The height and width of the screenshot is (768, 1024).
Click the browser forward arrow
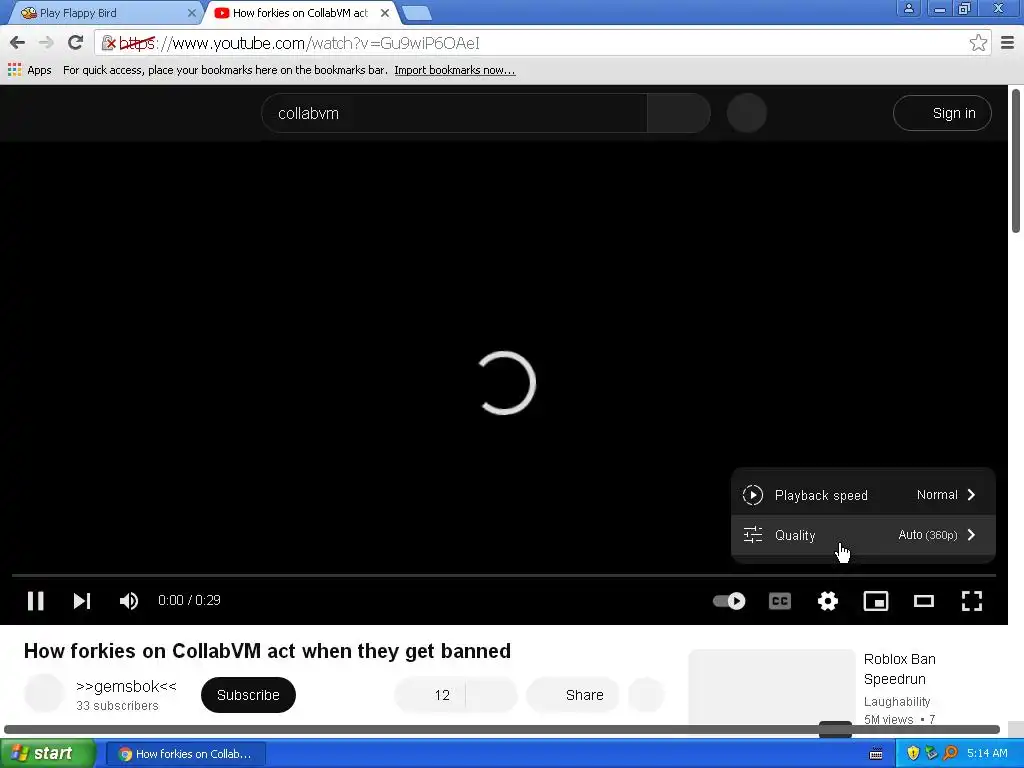click(x=46, y=43)
